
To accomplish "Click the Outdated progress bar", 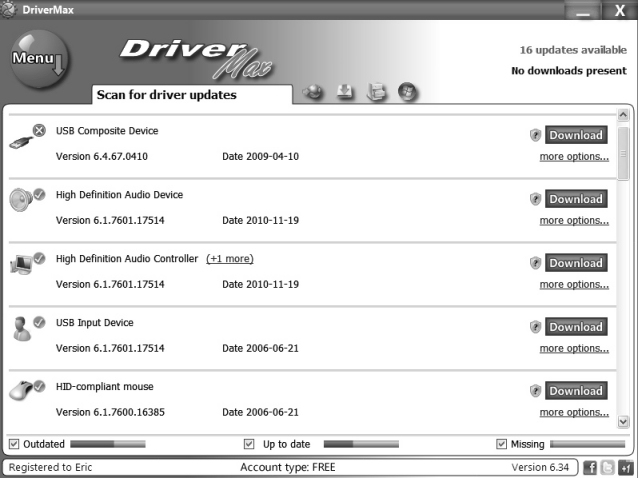I will pyautogui.click(x=108, y=444).
